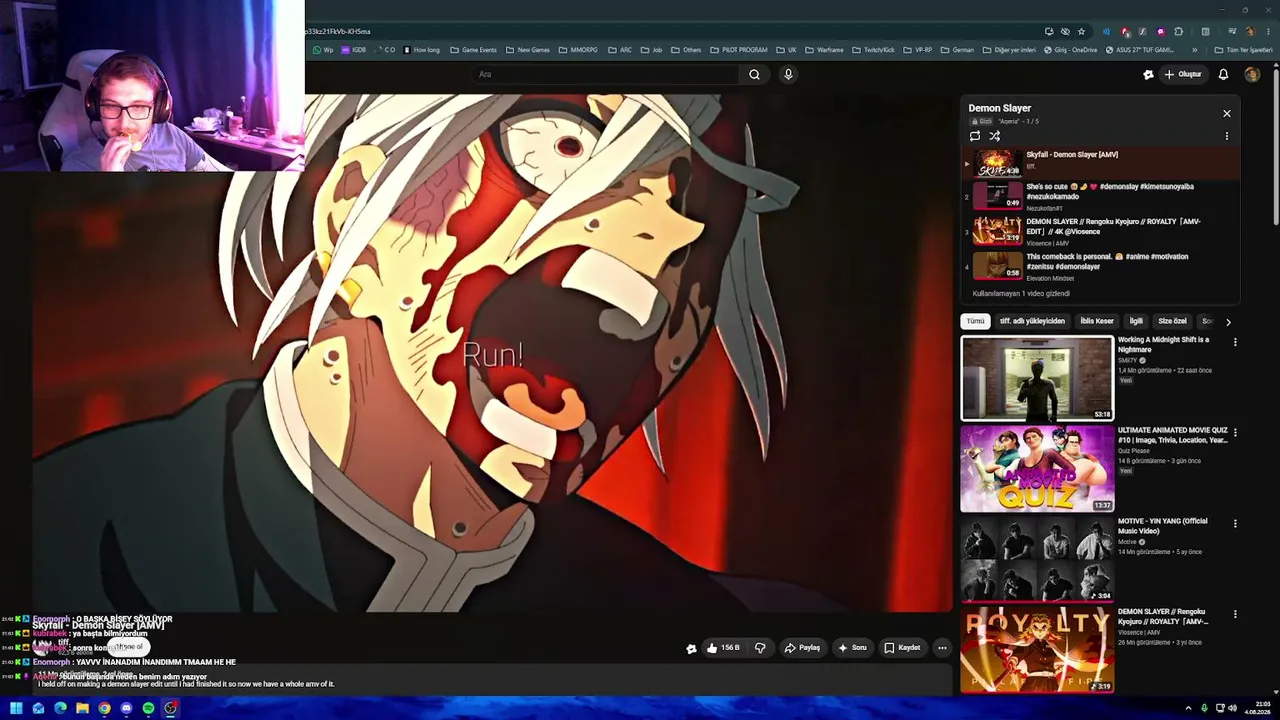Open MOTIVE - YIN YANG video thumbnail
Image resolution: width=1280 pixels, height=720 pixels.
(x=1037, y=559)
